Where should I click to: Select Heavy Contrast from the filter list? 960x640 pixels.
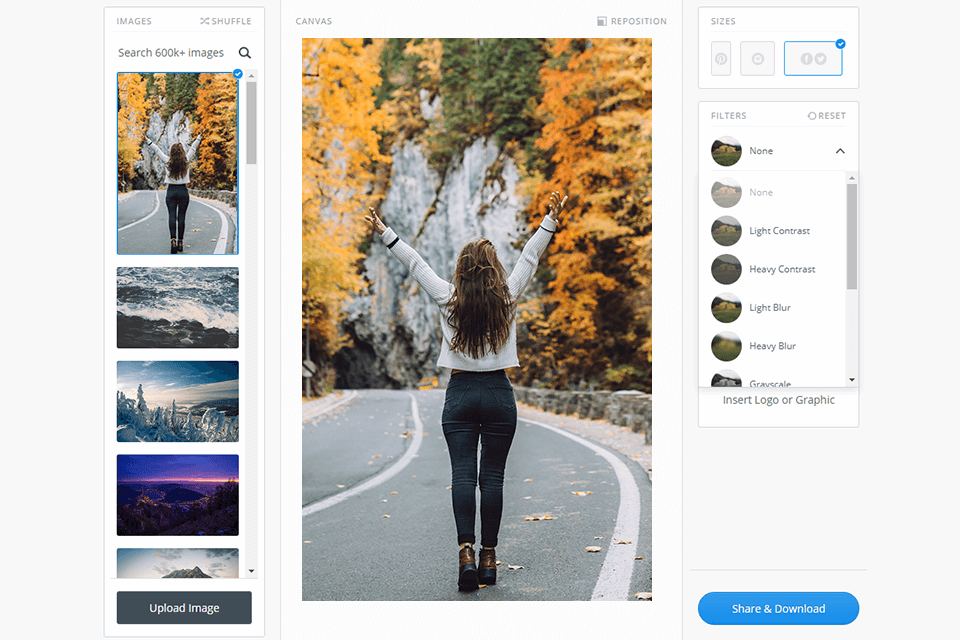(x=782, y=269)
